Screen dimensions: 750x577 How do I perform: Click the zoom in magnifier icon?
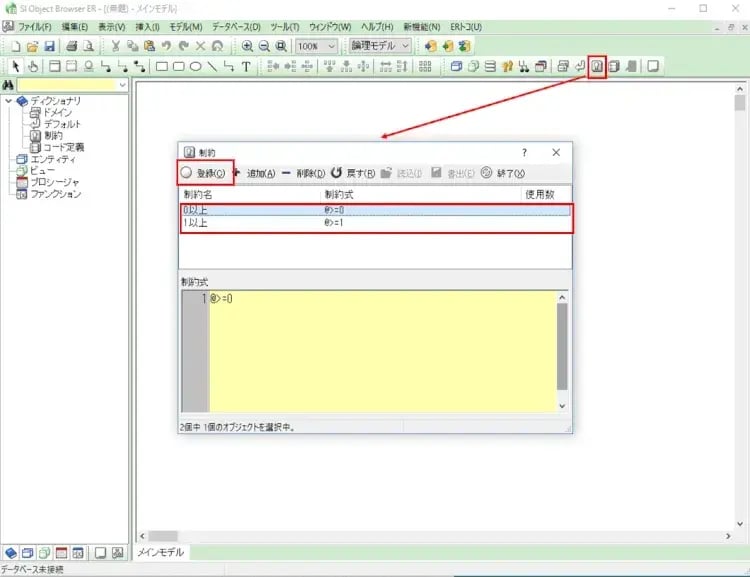[x=247, y=46]
